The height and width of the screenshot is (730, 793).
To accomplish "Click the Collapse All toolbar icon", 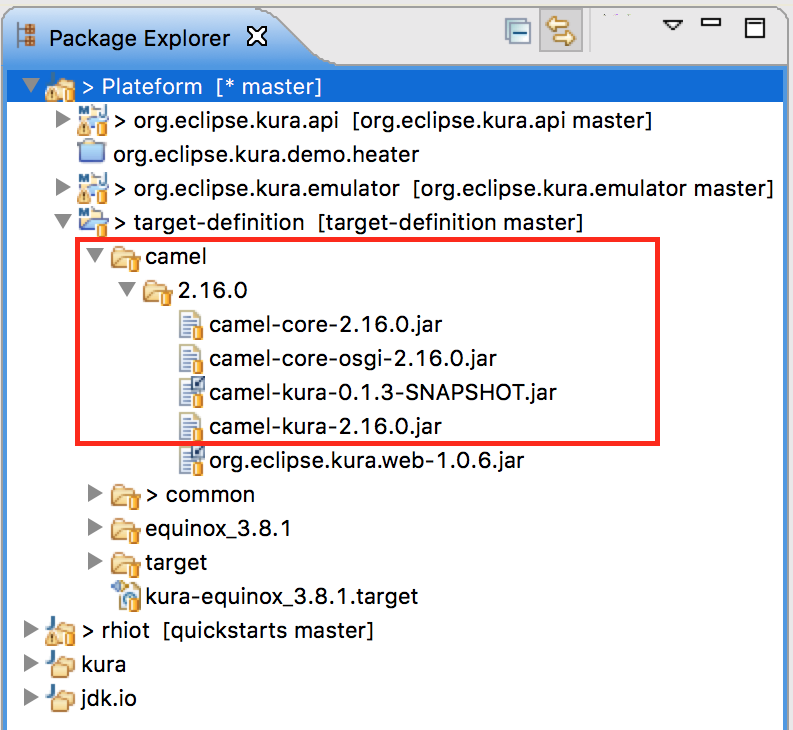I will point(517,33).
